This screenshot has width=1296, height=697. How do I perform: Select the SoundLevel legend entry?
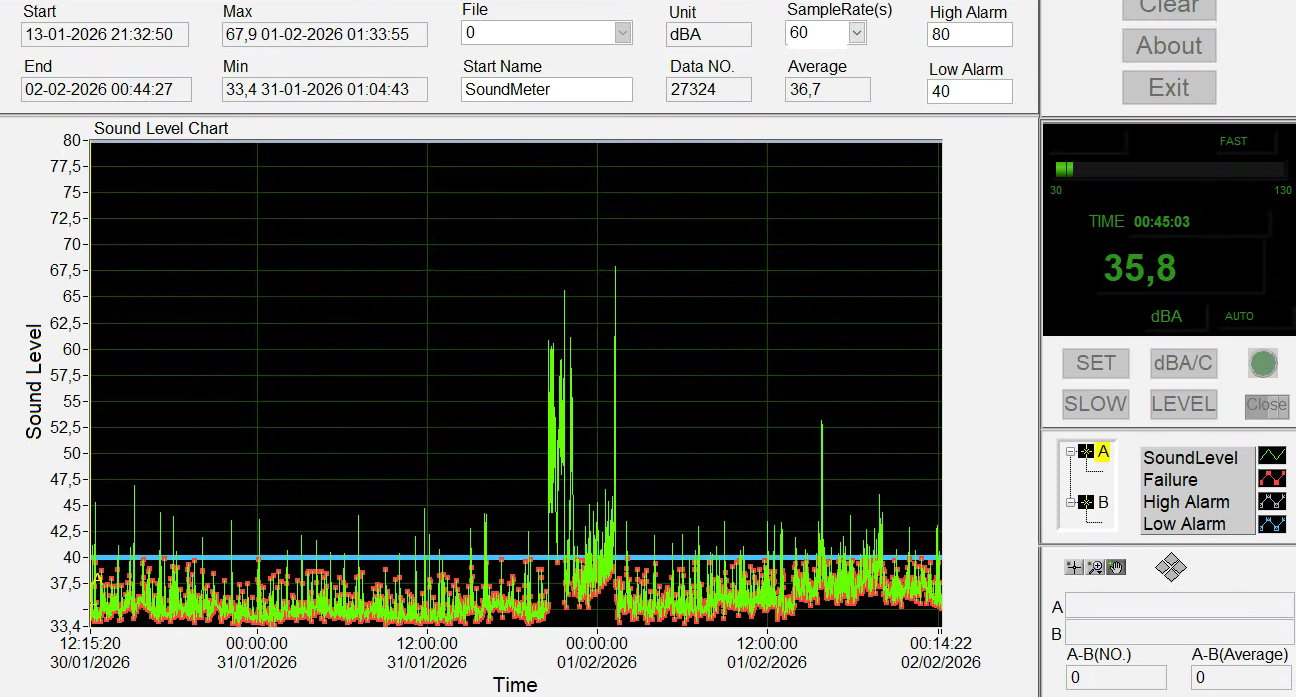tap(1190, 458)
